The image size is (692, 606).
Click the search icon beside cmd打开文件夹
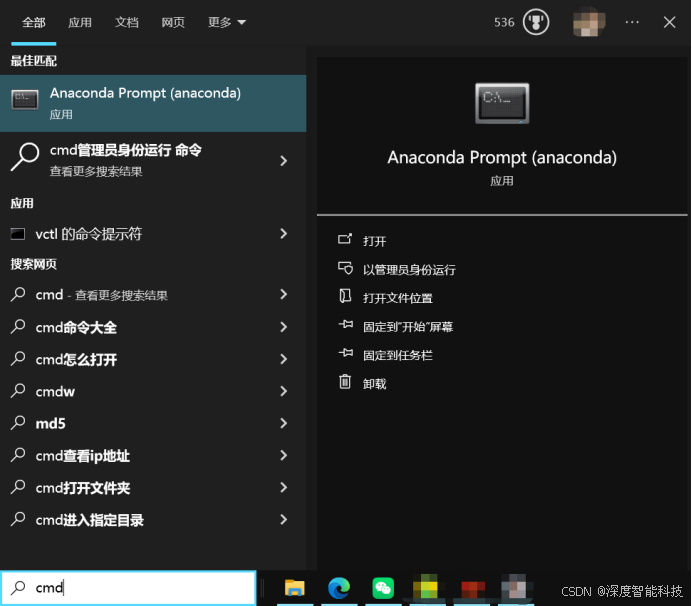[18, 487]
